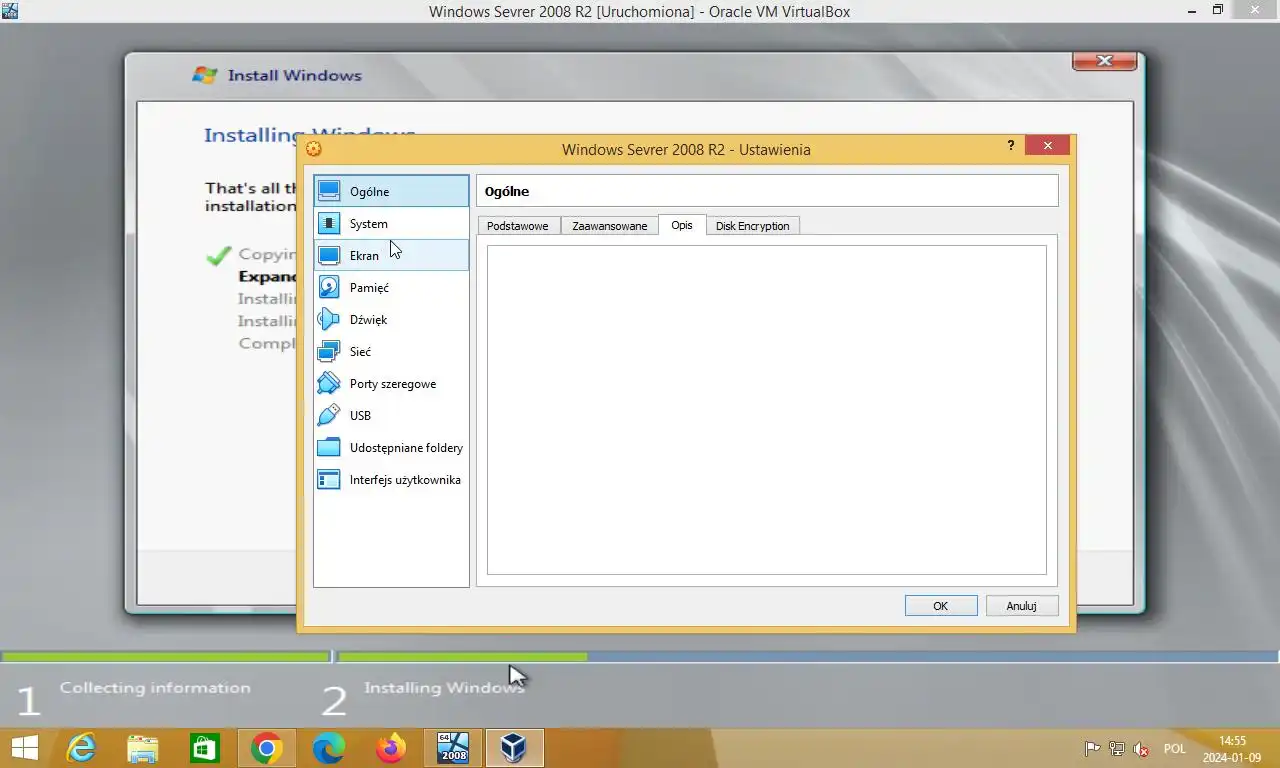Viewport: 1280px width, 768px height.
Task: Launch Google Chrome from the taskbar
Action: click(x=267, y=748)
